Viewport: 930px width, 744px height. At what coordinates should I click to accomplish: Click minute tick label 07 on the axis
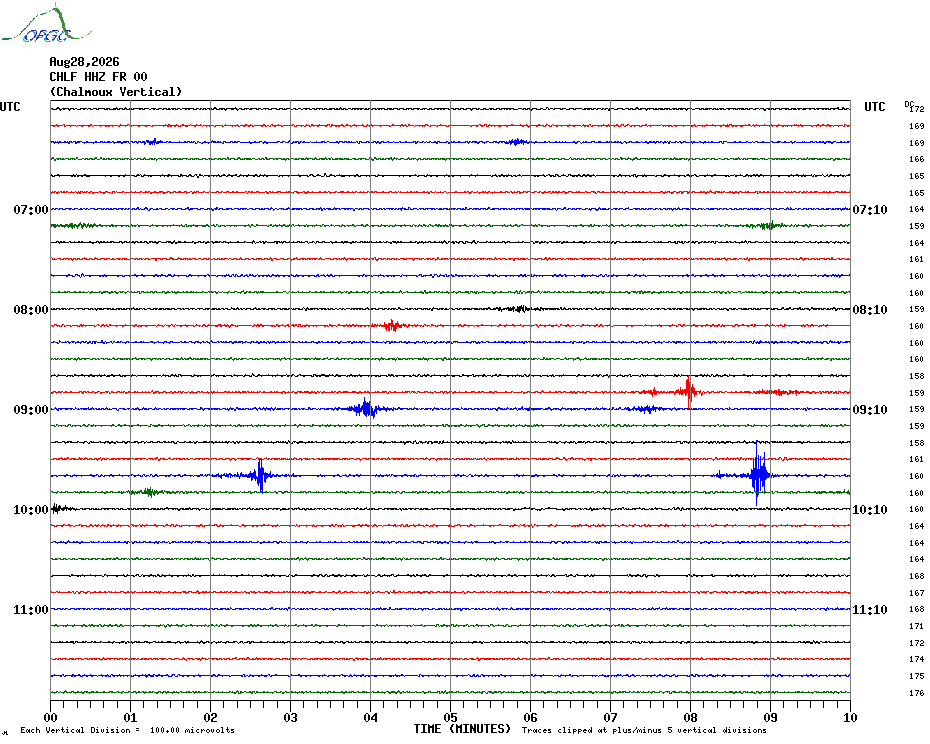click(x=611, y=718)
